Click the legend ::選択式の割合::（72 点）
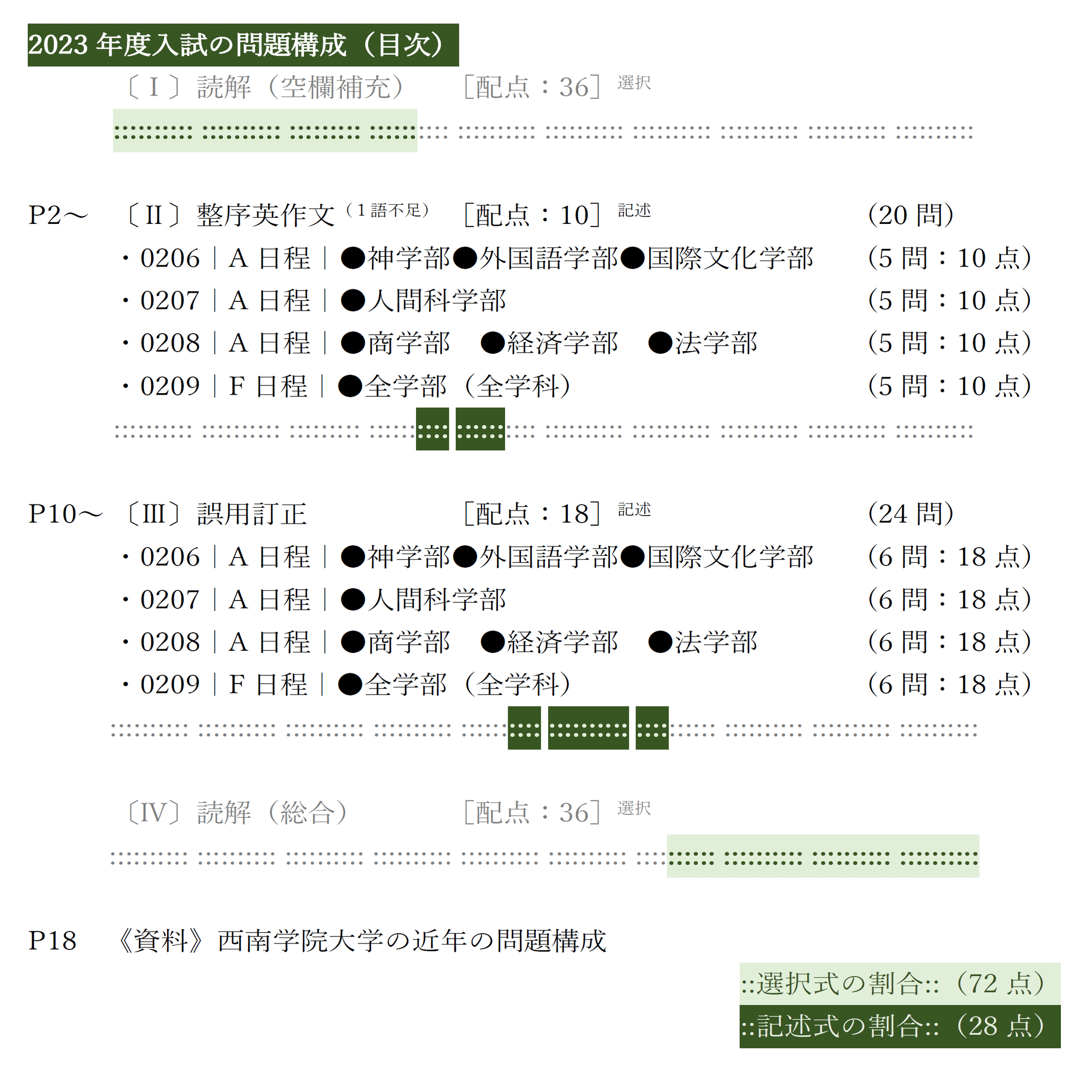This screenshot has height=1092, width=1092. point(900,983)
